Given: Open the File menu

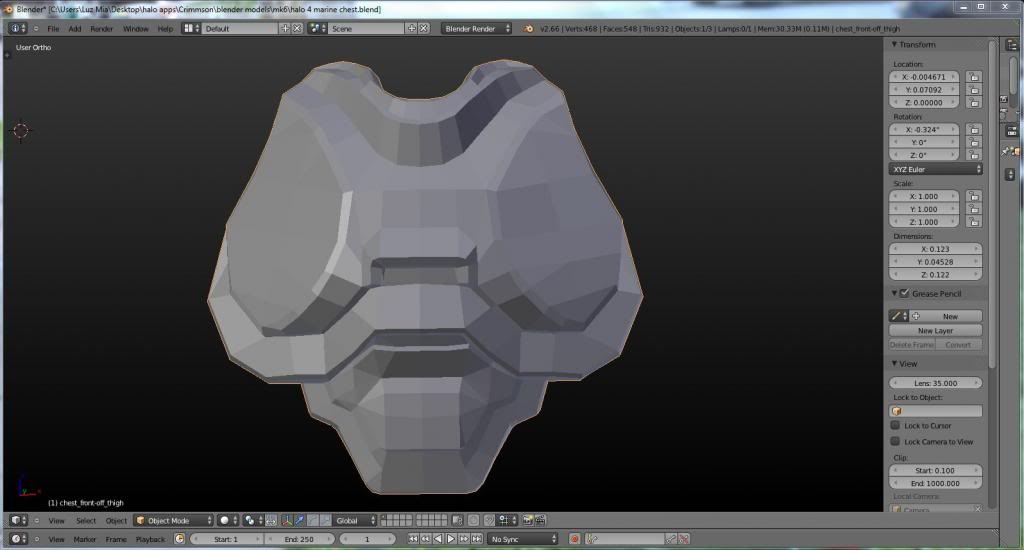Looking at the screenshot, I should [53, 29].
